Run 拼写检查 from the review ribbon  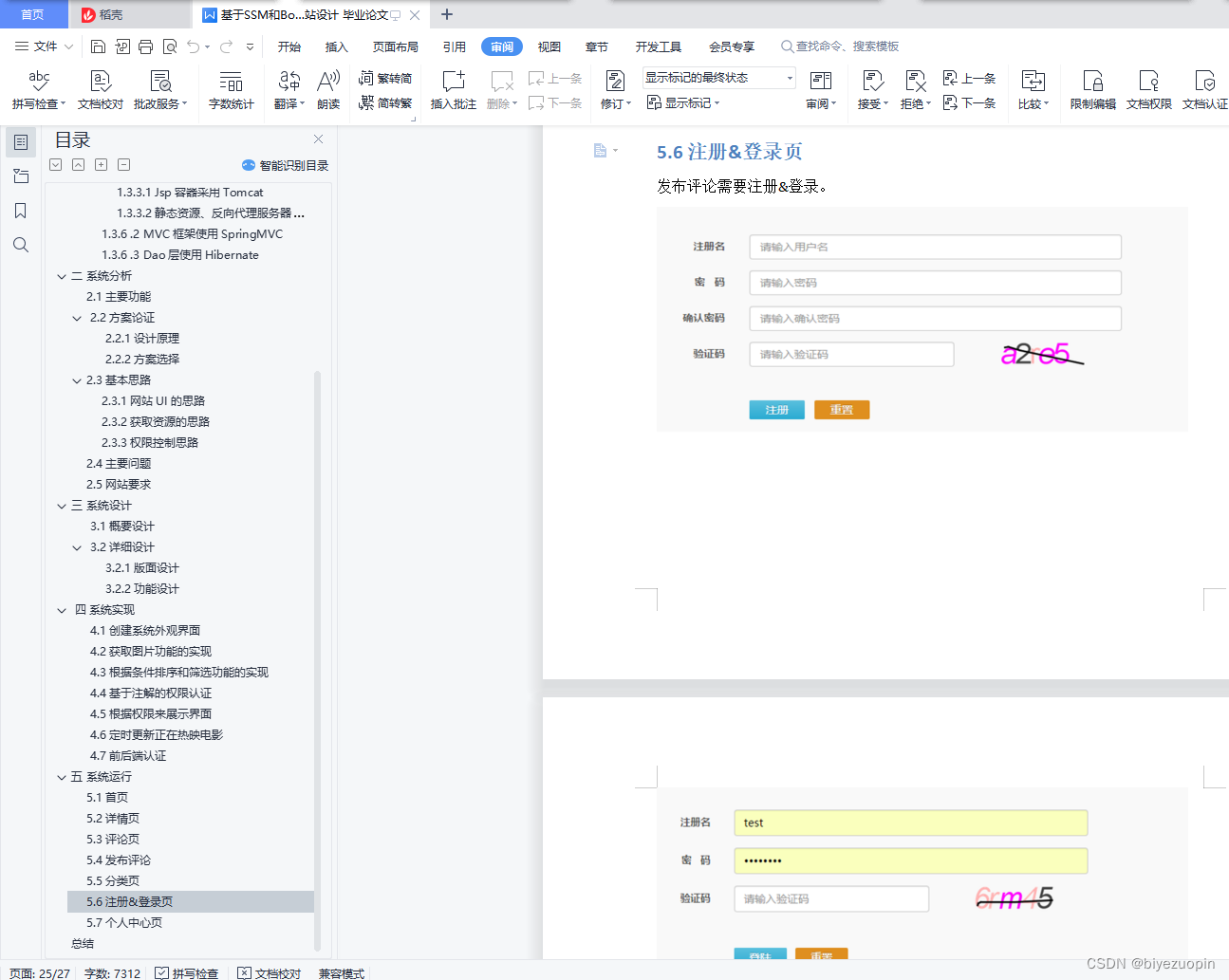tap(39, 90)
